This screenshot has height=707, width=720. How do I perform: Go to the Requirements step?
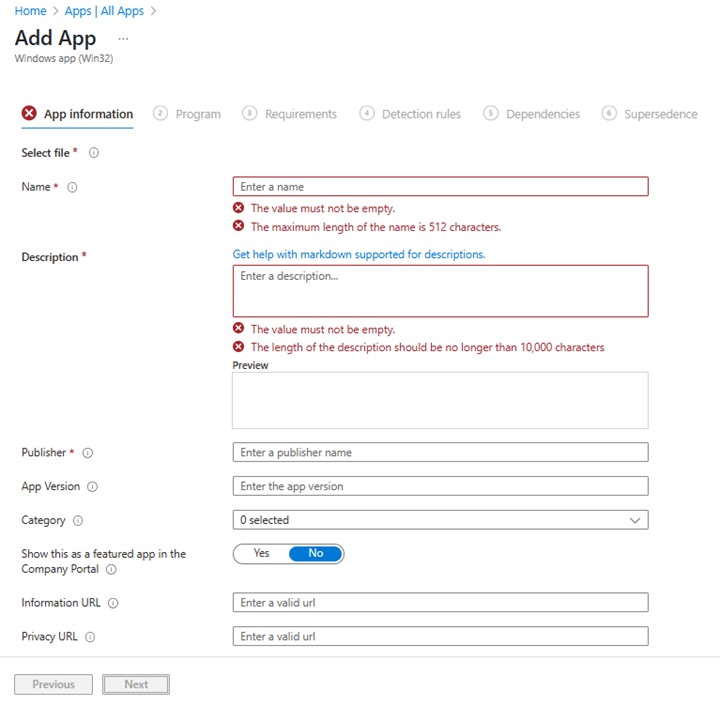pyautogui.click(x=290, y=114)
